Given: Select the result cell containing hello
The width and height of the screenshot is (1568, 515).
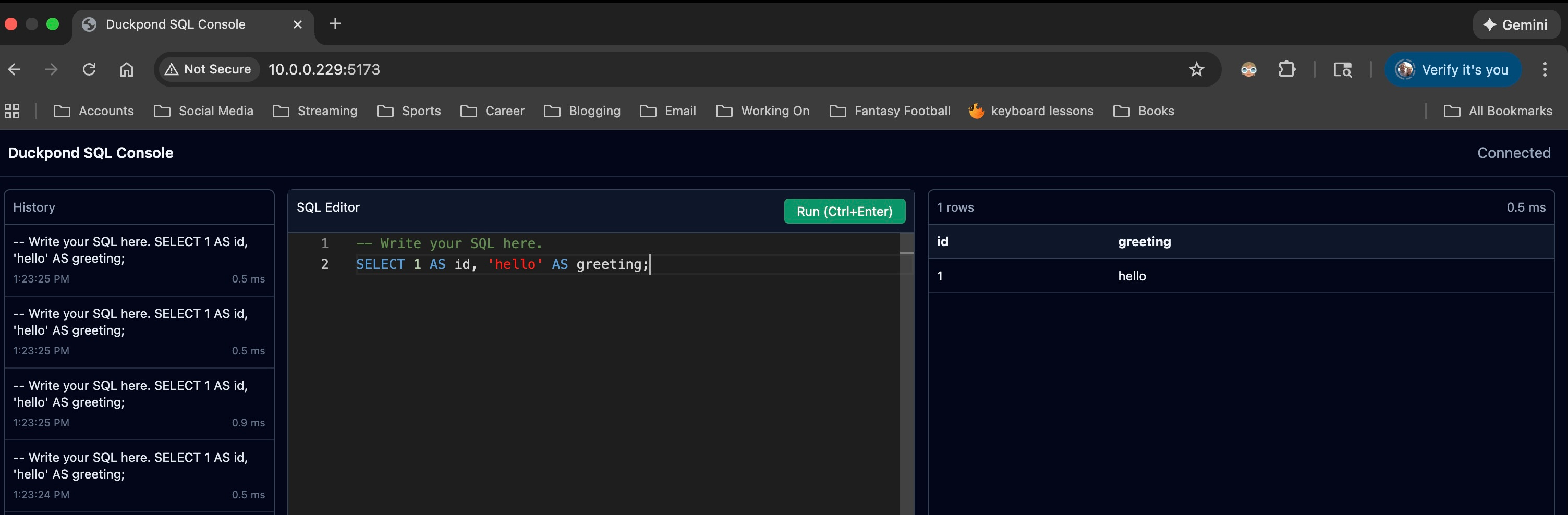Looking at the screenshot, I should [x=1132, y=276].
